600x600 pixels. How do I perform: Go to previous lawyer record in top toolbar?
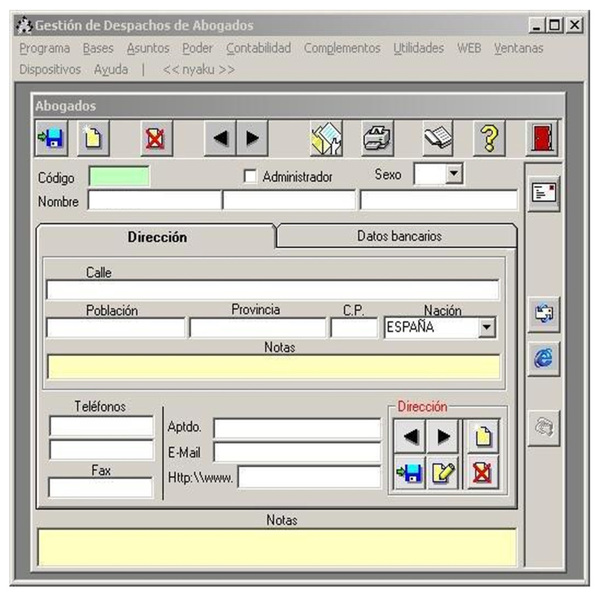[x=220, y=138]
